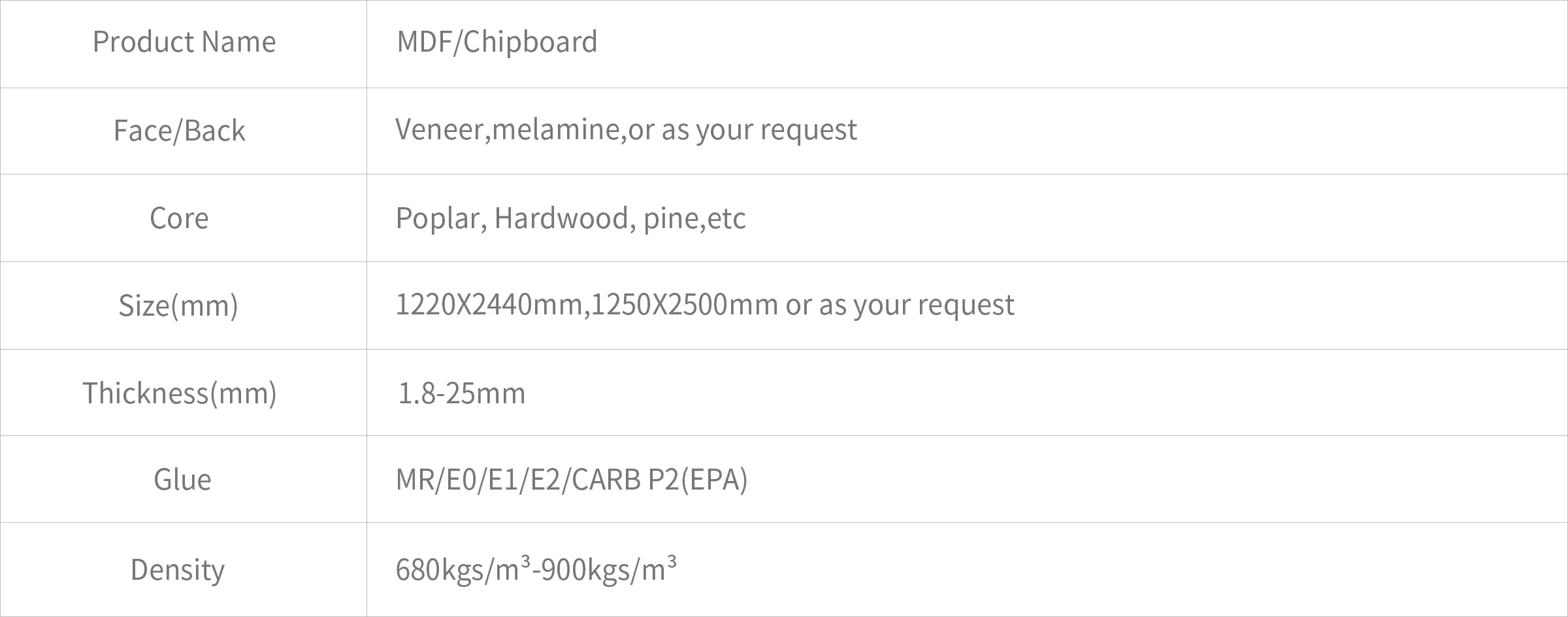Click the word Chipboard in product name
The image size is (1568, 617).
(x=531, y=42)
